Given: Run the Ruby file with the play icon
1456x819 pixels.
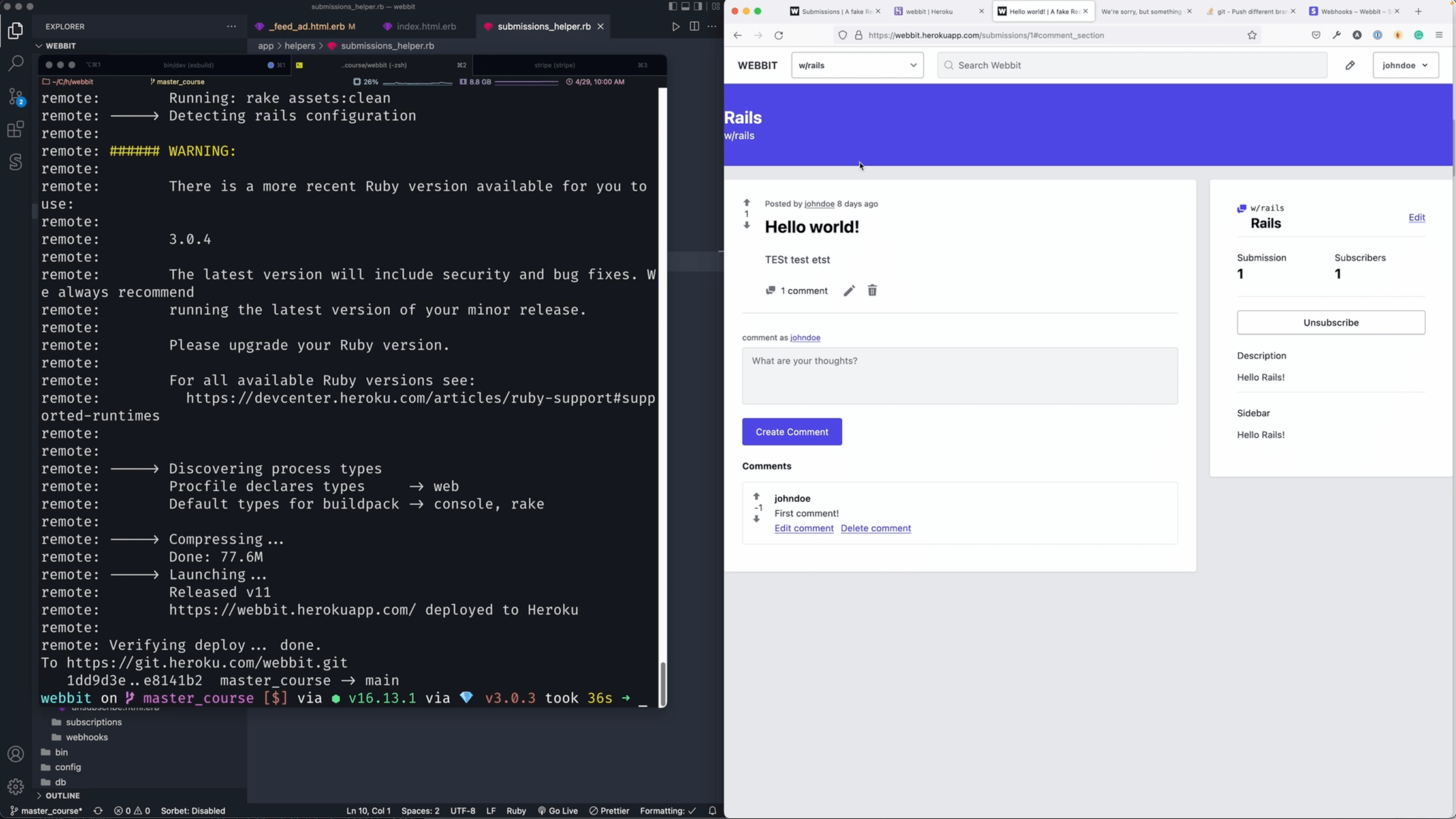Looking at the screenshot, I should 676,27.
